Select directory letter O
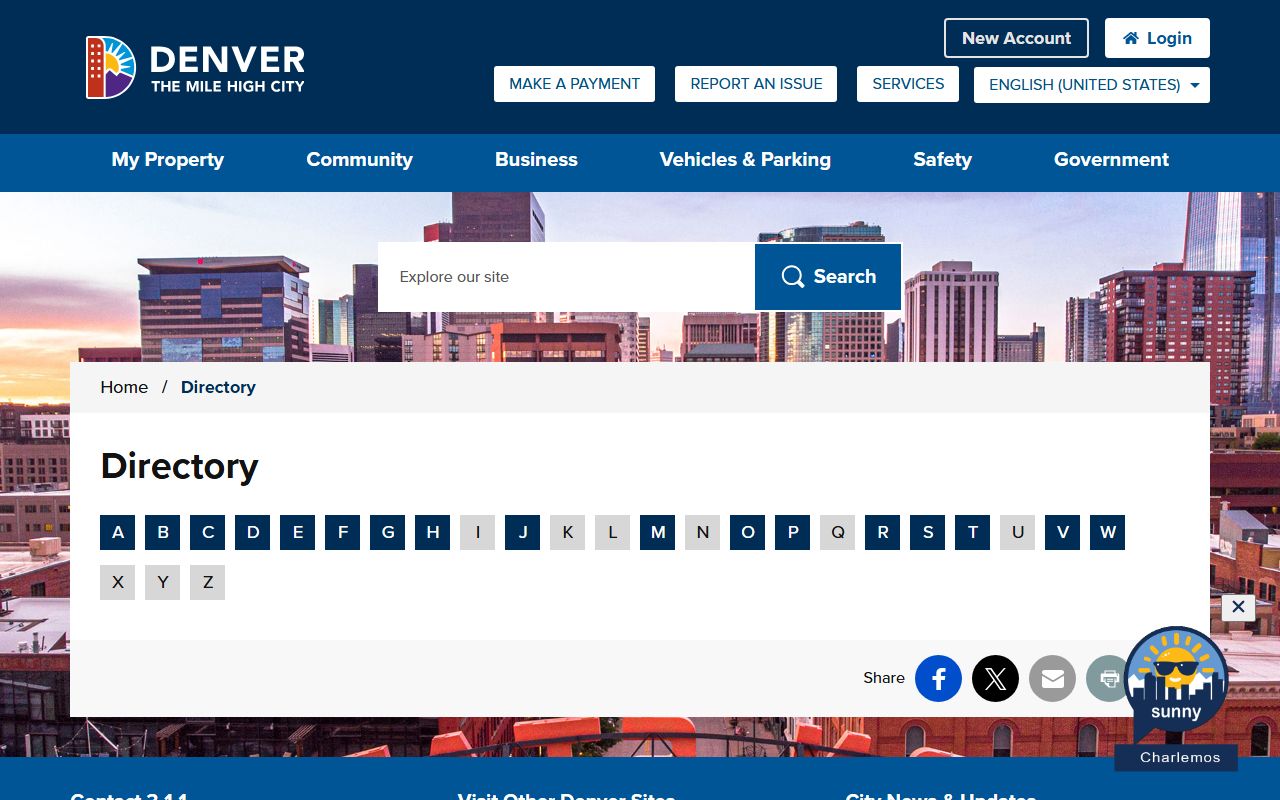Screen dimensions: 1280x800 coord(747,532)
